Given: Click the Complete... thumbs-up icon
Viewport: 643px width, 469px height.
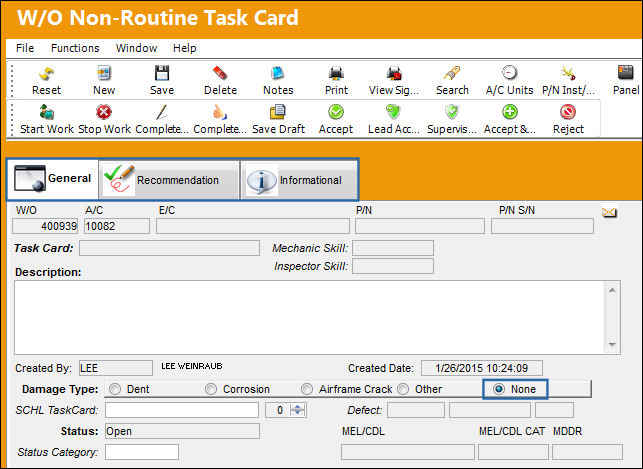Looking at the screenshot, I should tap(220, 112).
